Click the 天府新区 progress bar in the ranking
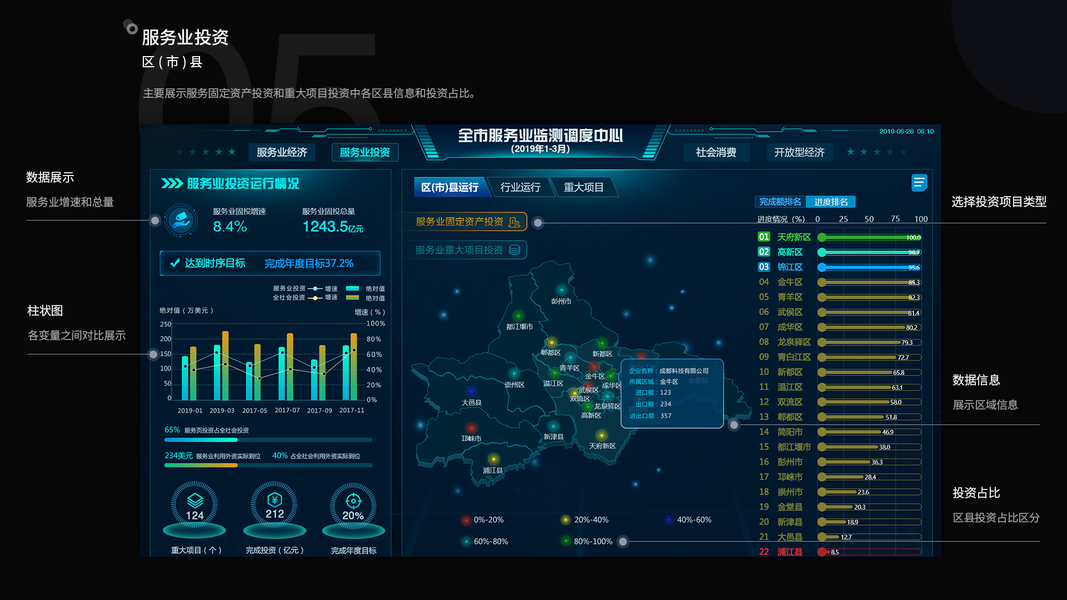The width and height of the screenshot is (1067, 600). [870, 237]
